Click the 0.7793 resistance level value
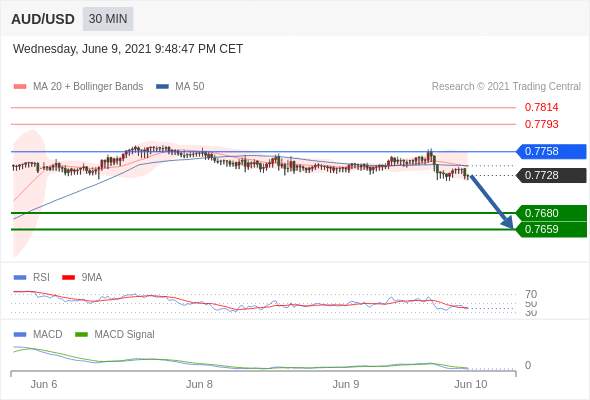This screenshot has width=590, height=400. pyautogui.click(x=541, y=124)
